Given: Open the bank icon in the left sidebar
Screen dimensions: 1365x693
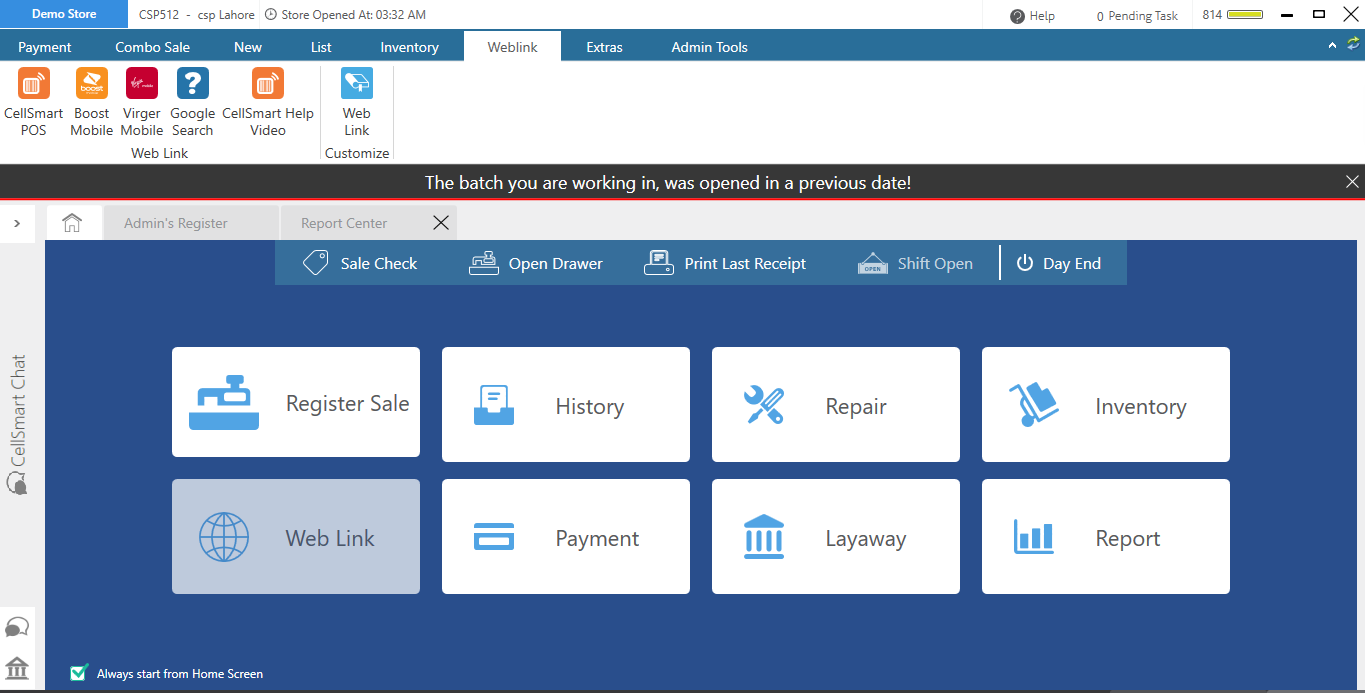Looking at the screenshot, I should coord(17,668).
